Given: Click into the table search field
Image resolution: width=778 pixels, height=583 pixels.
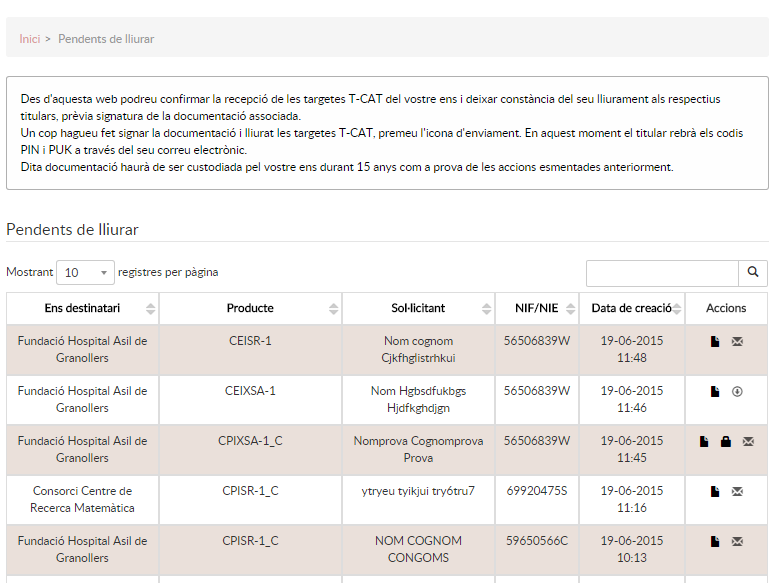Looking at the screenshot, I should coord(661,273).
